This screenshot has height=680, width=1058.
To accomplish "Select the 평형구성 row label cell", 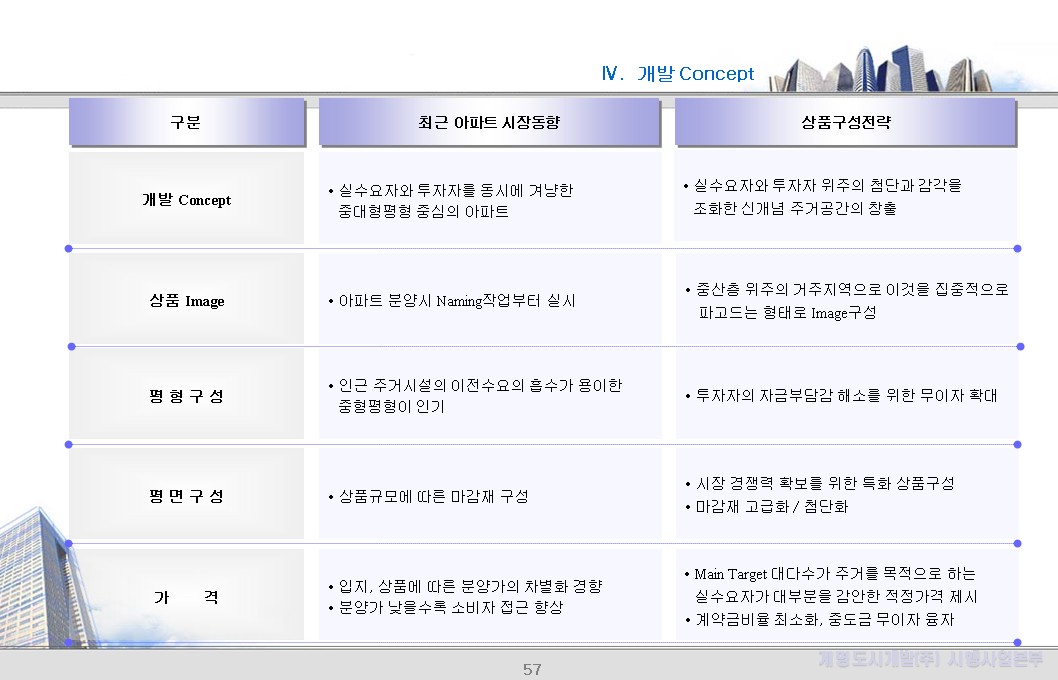I will 186,394.
